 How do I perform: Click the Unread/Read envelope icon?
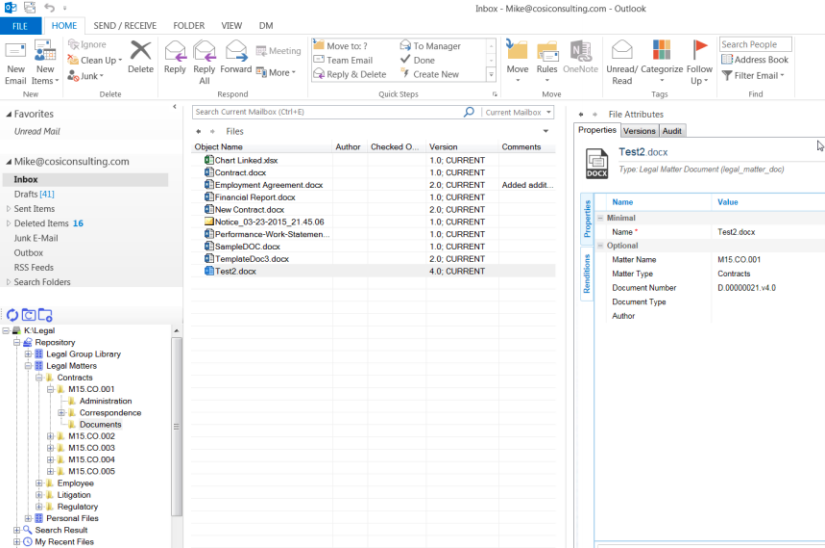622,51
